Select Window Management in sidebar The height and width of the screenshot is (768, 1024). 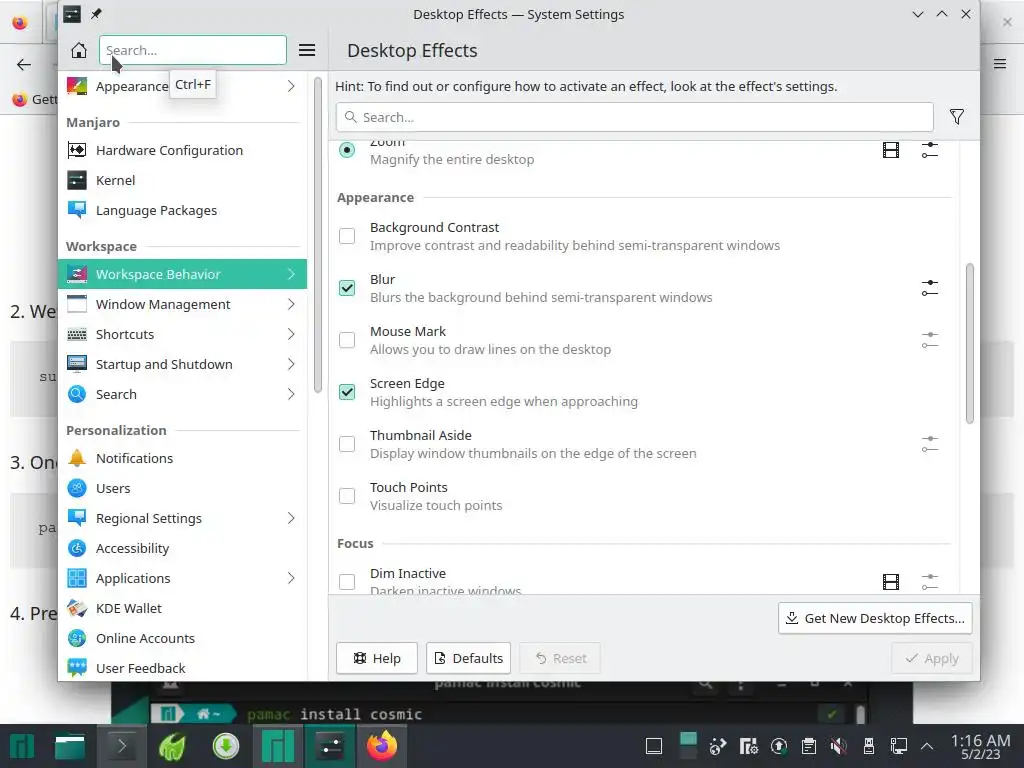(x=182, y=304)
